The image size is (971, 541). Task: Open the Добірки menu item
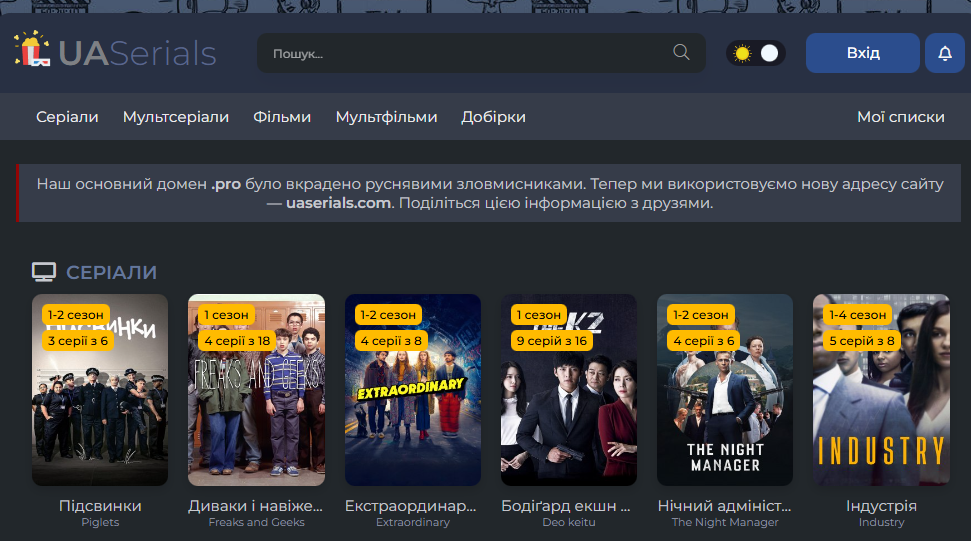494,117
